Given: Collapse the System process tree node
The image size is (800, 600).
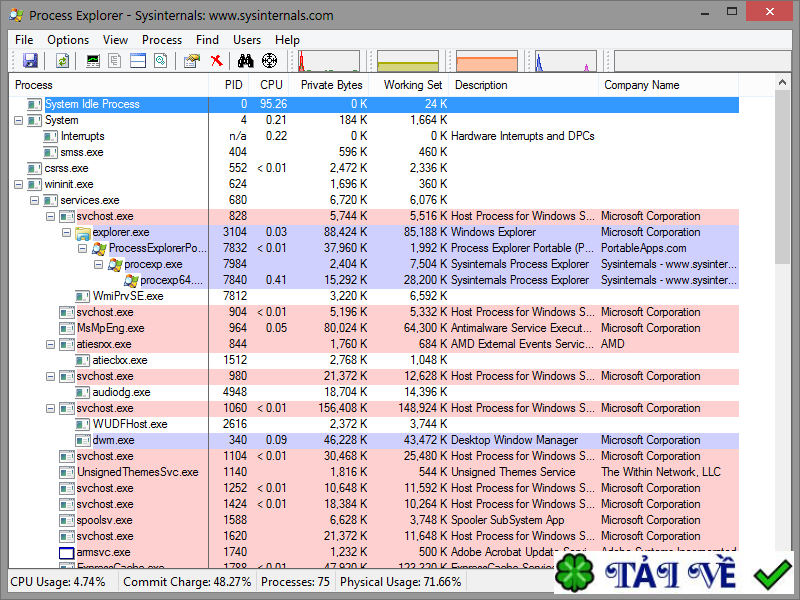Looking at the screenshot, I should tap(18, 119).
